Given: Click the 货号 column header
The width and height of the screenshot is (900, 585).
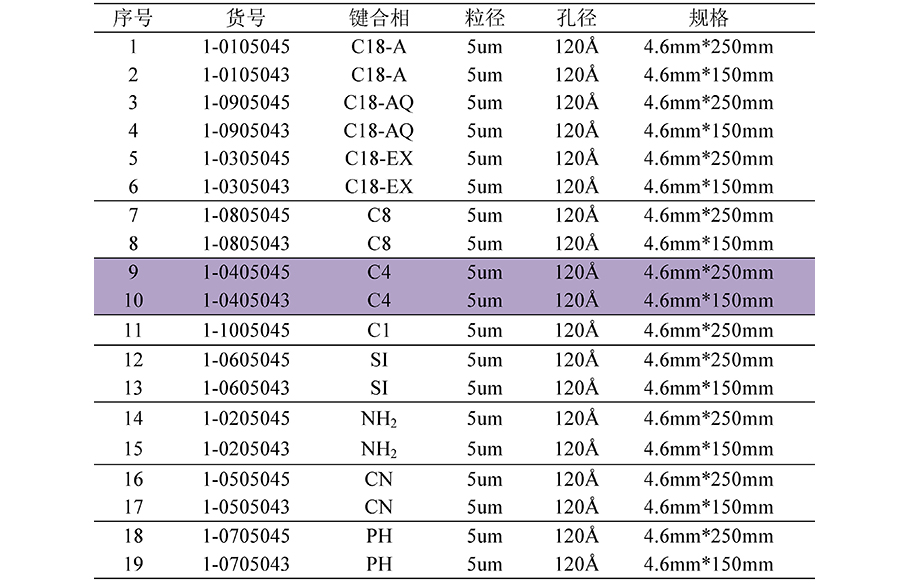Looking at the screenshot, I should [x=246, y=17].
